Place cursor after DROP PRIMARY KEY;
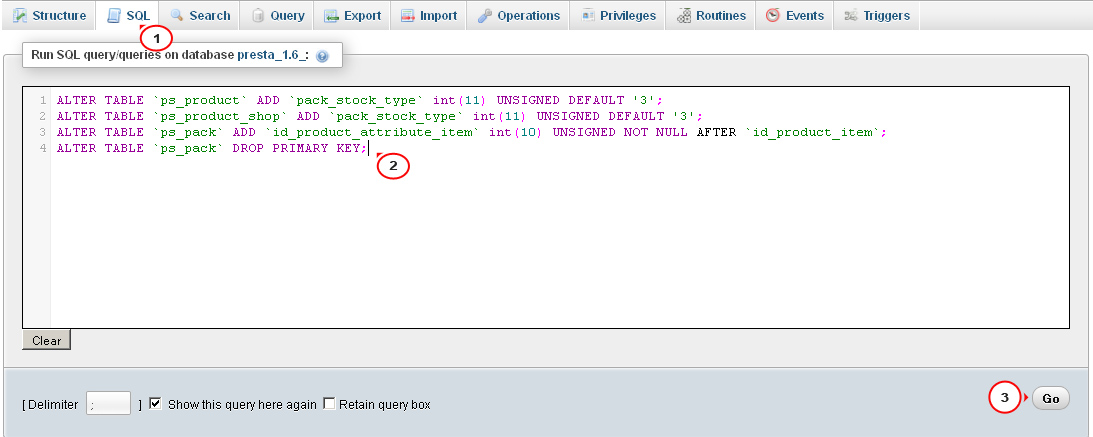 (x=369, y=148)
